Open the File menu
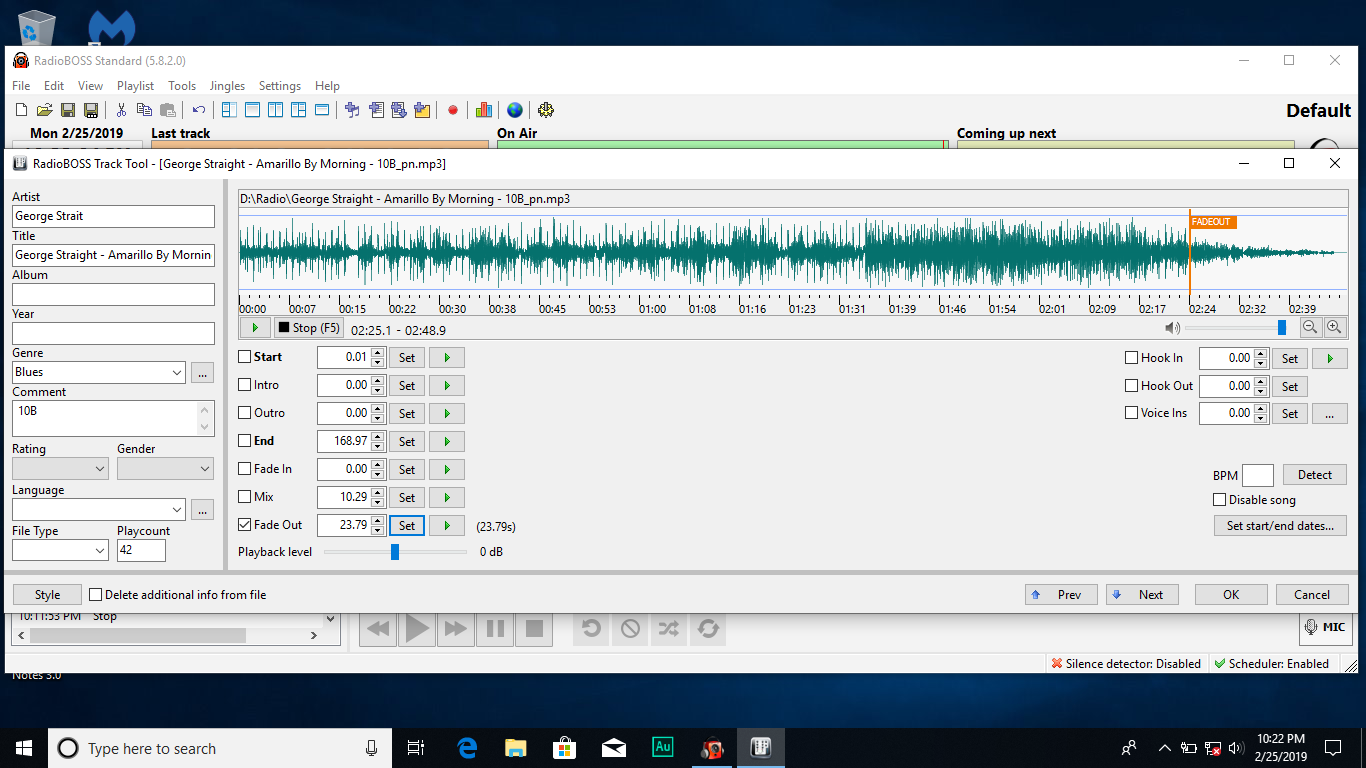 [x=21, y=86]
